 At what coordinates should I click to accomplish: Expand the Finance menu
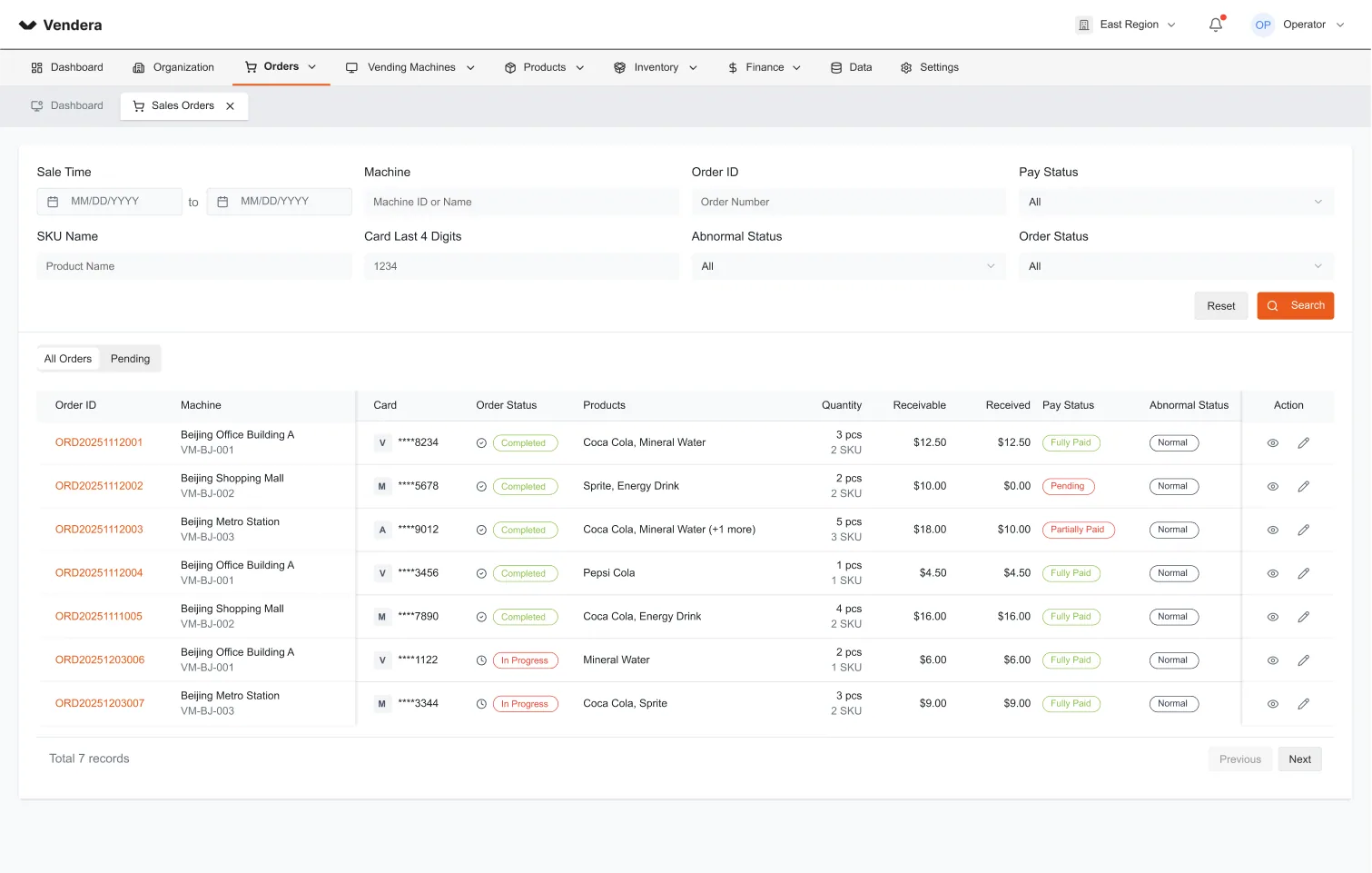[765, 68]
